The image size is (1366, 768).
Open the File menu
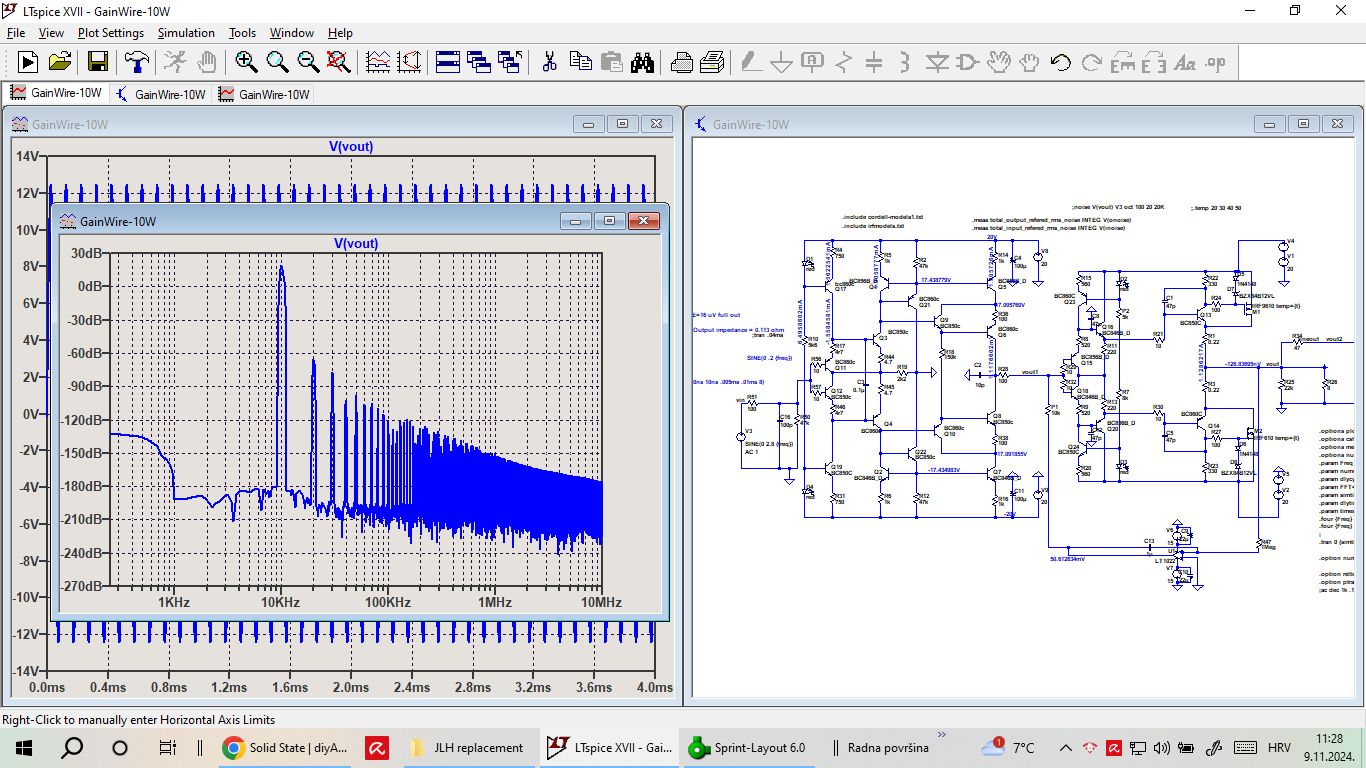(16, 33)
